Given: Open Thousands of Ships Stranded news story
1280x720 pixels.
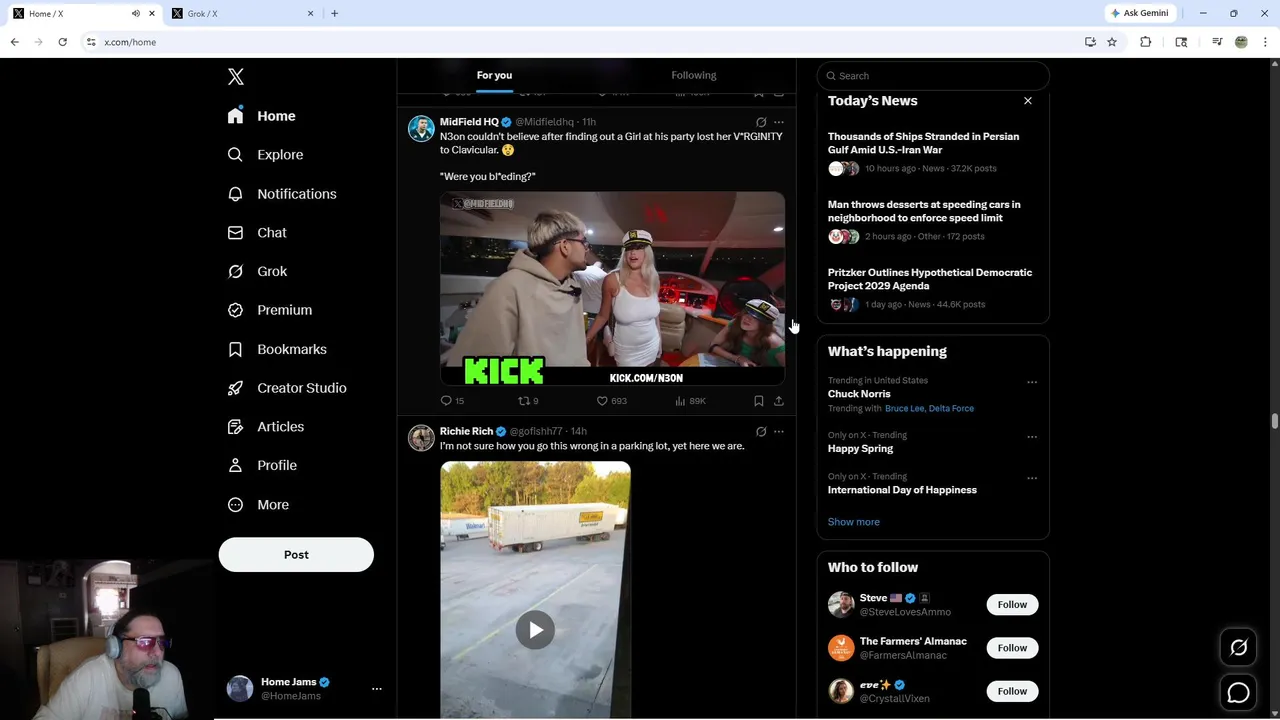Looking at the screenshot, I should (933, 153).
